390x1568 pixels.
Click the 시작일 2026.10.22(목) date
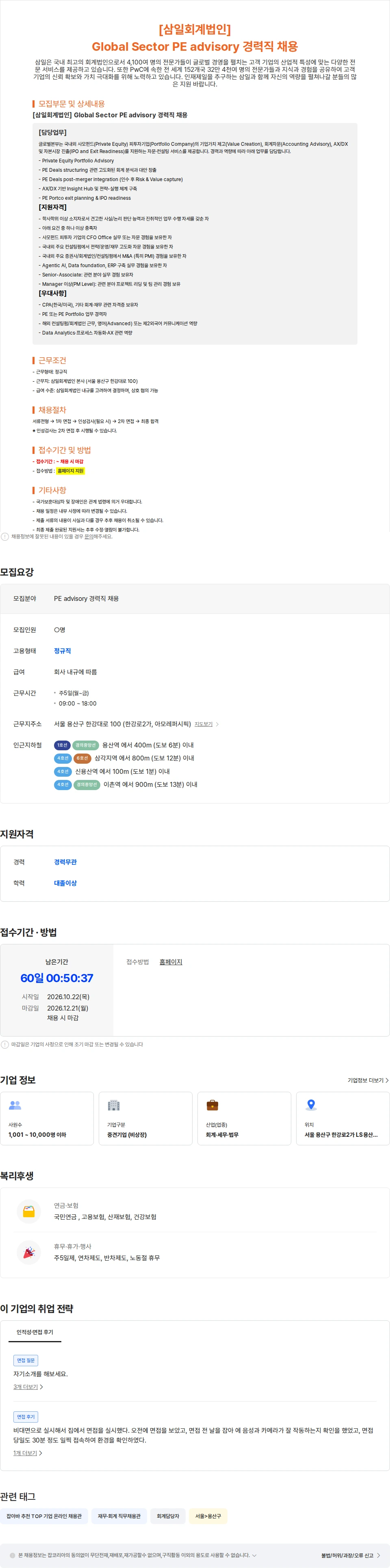(x=68, y=996)
